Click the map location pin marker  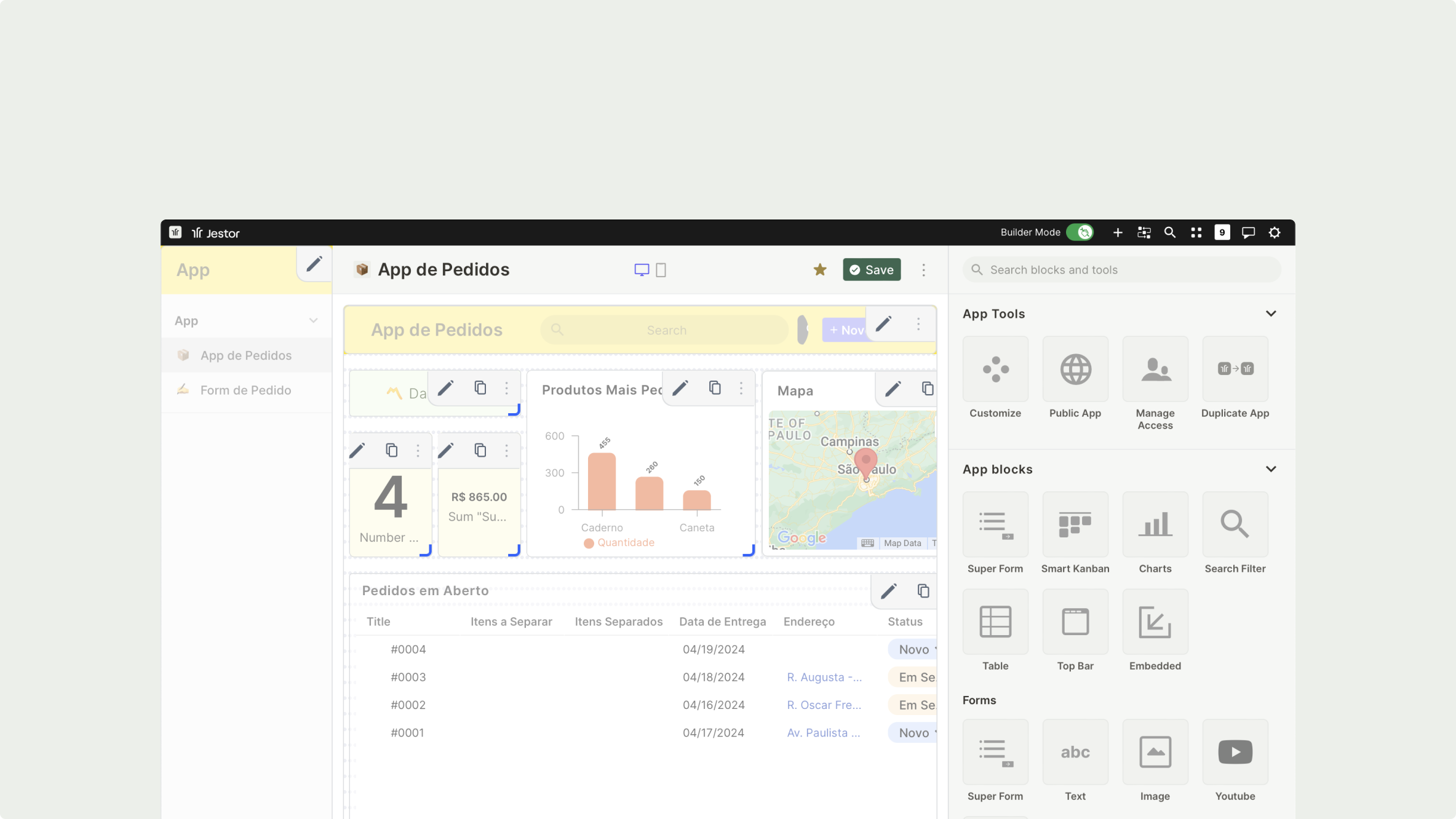tap(865, 461)
